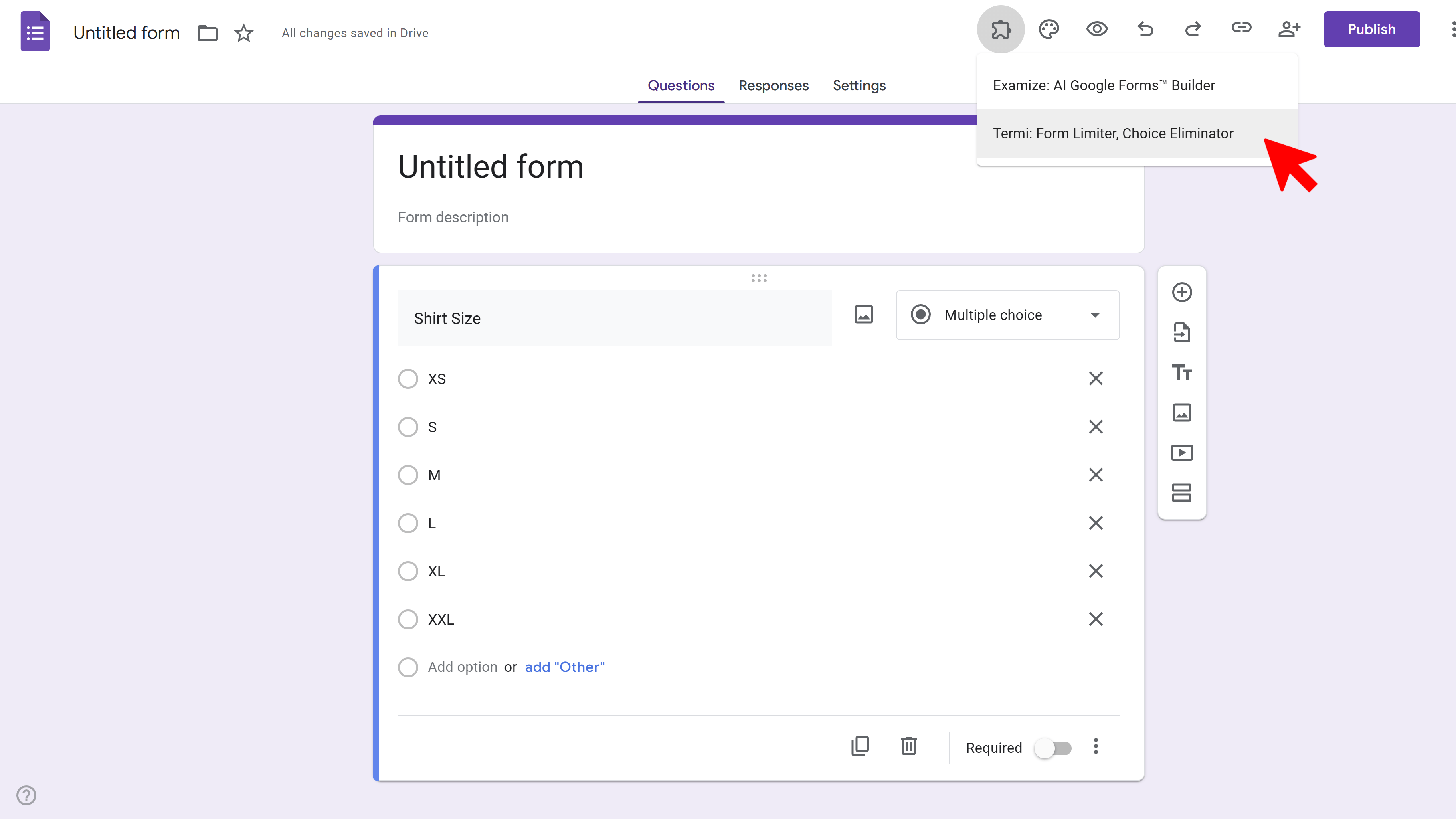Viewport: 1456px width, 819px height.
Task: Click the Undo icon
Action: tap(1145, 29)
